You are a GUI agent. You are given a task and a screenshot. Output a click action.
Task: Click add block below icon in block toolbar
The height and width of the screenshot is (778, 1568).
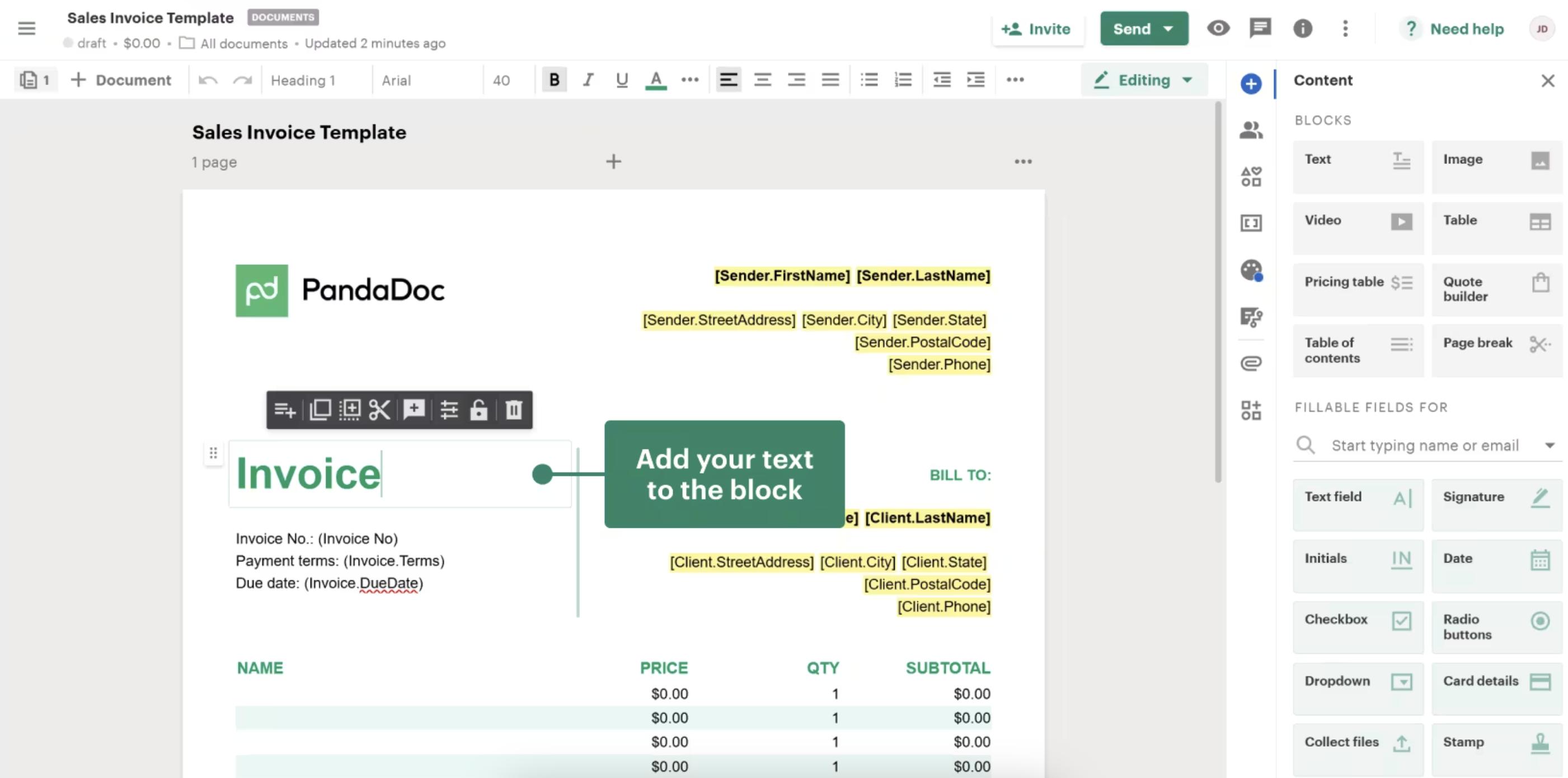pyautogui.click(x=285, y=410)
